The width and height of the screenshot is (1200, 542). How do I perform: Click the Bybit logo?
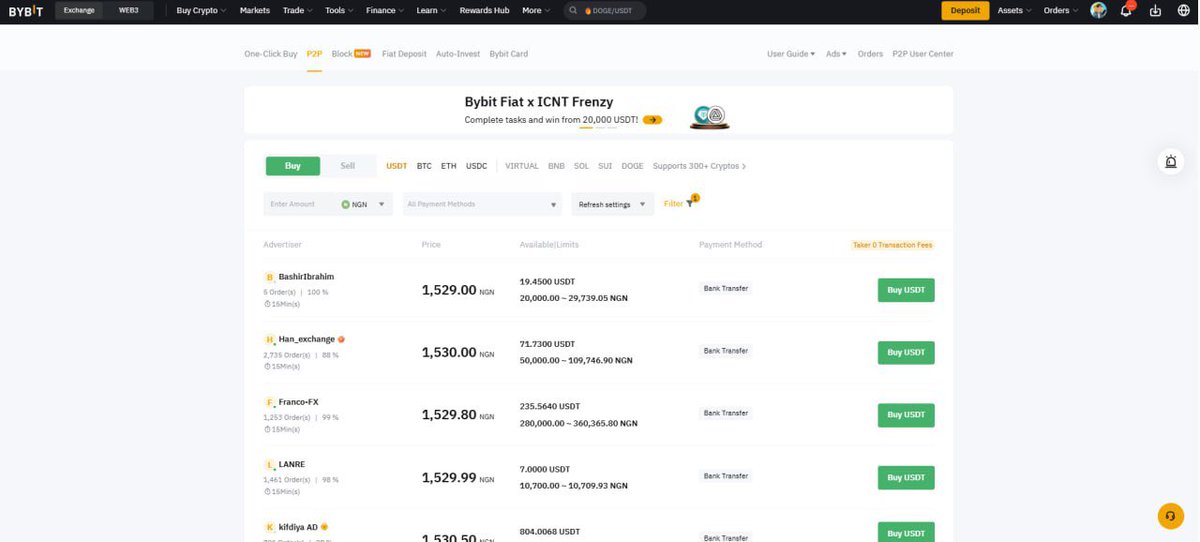coord(26,10)
